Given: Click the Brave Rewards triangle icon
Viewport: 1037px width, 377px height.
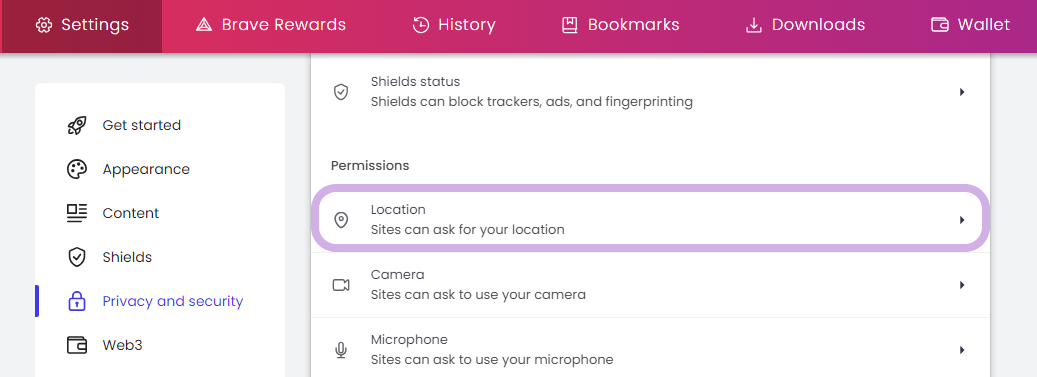Looking at the screenshot, I should pos(204,25).
